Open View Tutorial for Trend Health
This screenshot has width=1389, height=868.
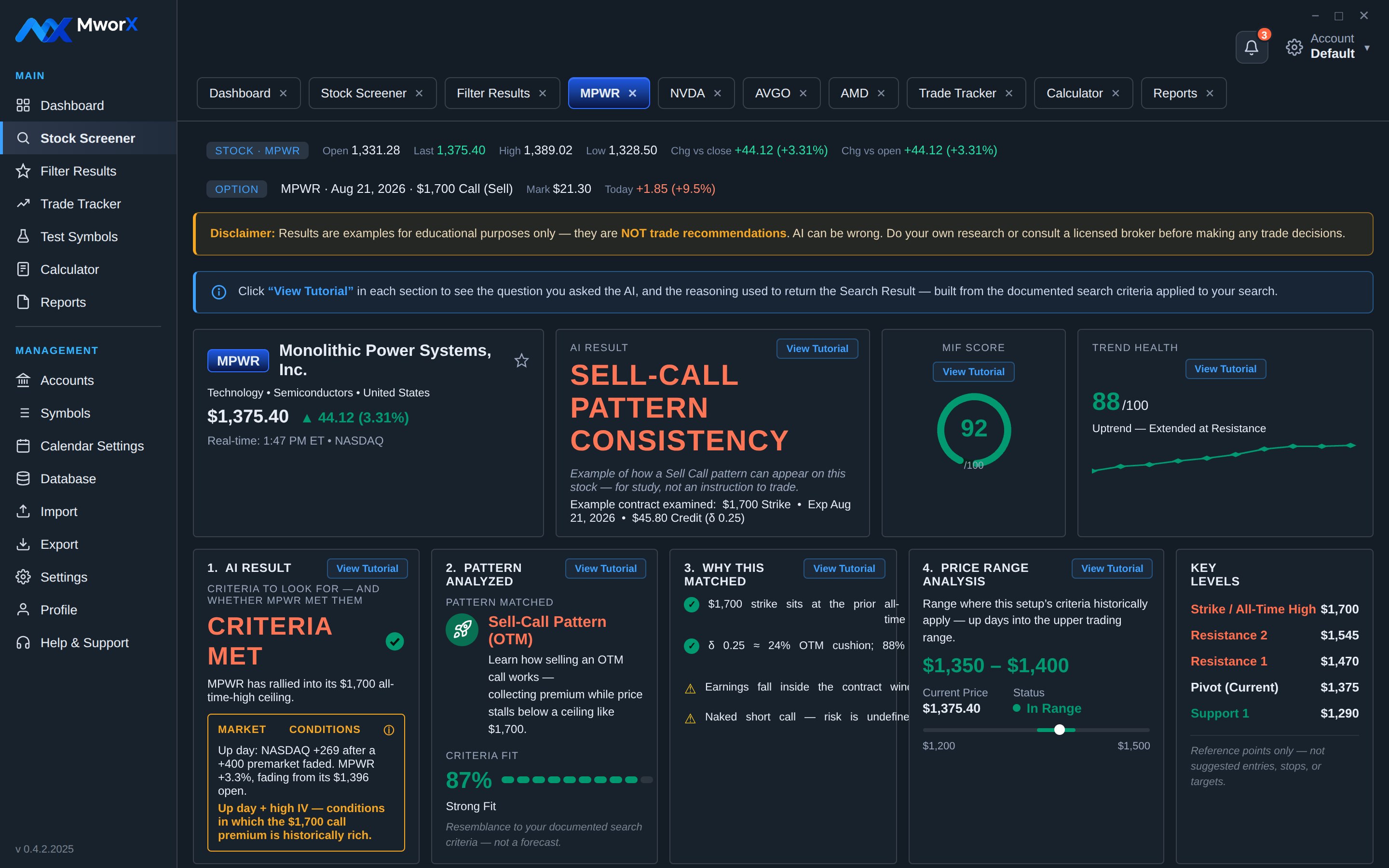(x=1226, y=368)
